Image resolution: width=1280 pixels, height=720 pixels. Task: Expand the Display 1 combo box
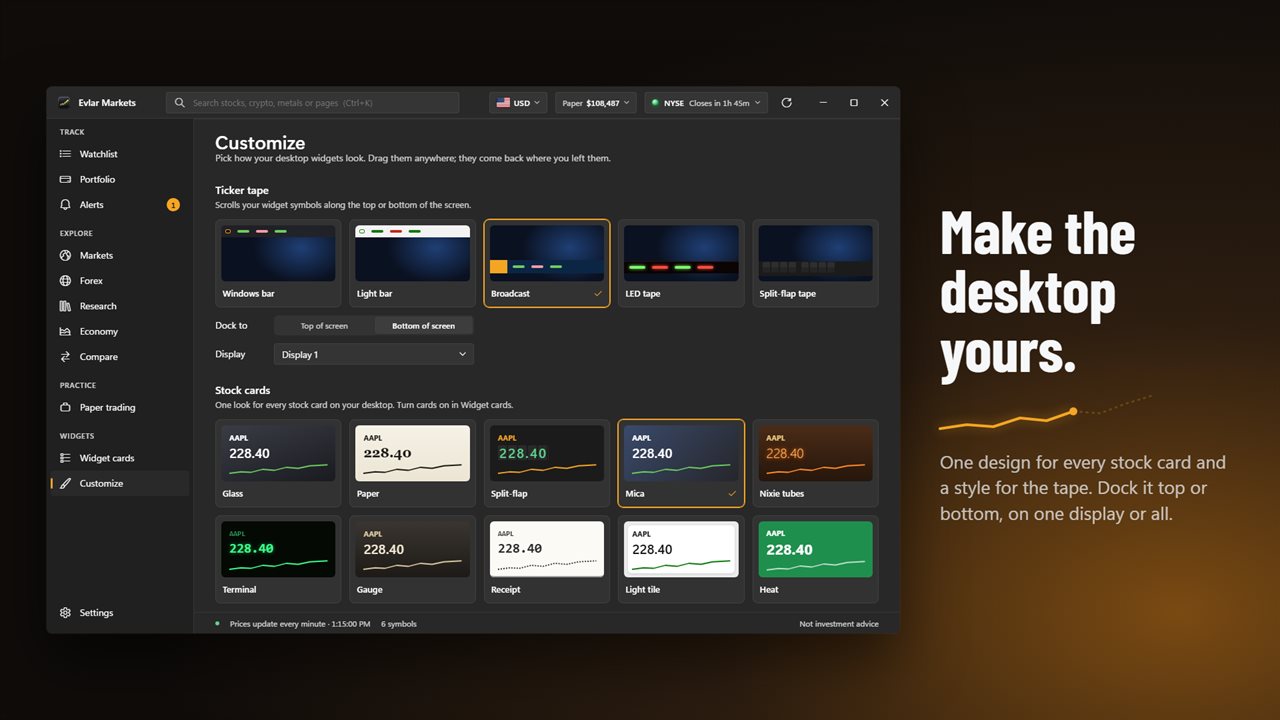pyautogui.click(x=373, y=354)
